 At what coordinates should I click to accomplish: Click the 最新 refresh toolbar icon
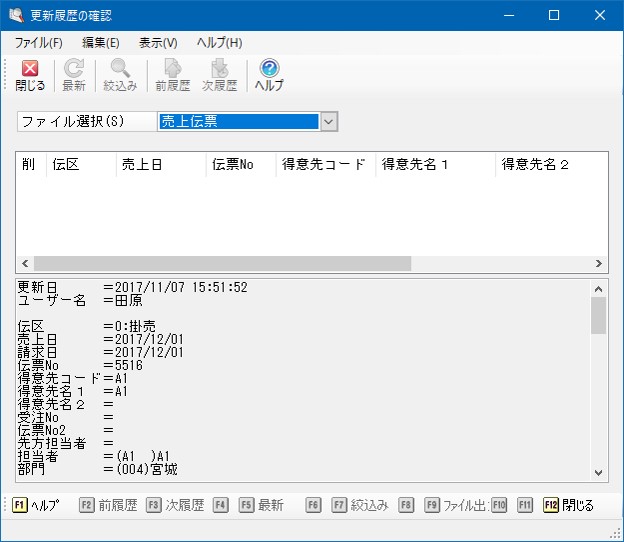click(74, 70)
